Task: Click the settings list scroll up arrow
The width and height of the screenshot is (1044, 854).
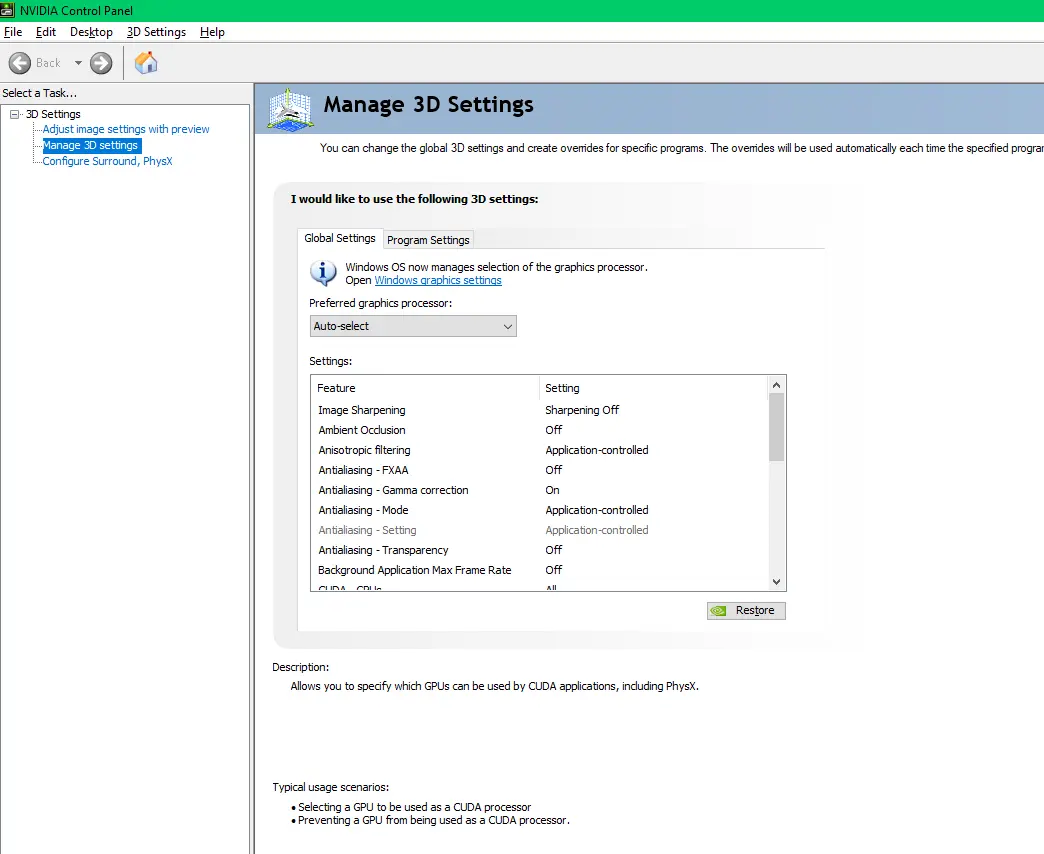Action: 776,385
